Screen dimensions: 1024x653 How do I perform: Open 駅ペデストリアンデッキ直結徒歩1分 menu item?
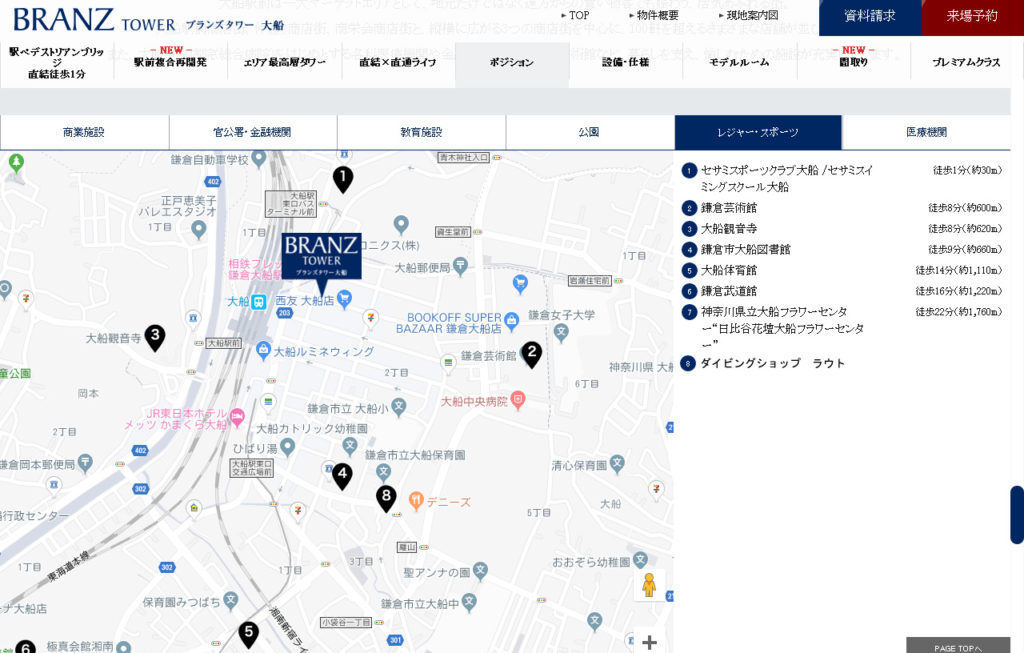click(x=57, y=63)
